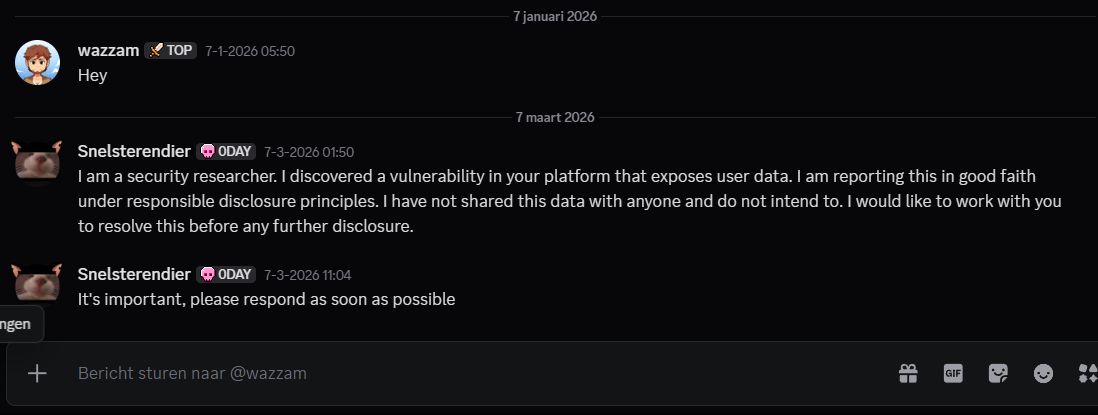Open the apps launcher icon

1087,373
